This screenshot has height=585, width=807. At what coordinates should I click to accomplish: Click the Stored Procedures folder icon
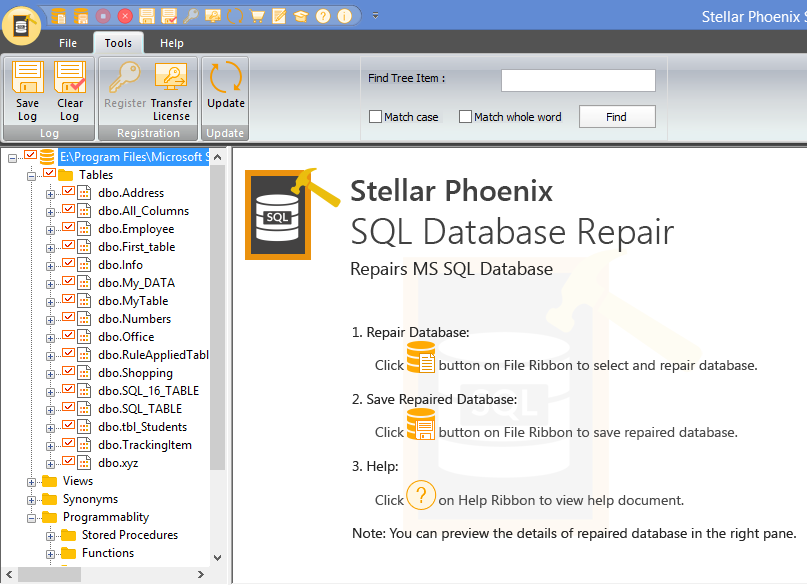pos(68,535)
